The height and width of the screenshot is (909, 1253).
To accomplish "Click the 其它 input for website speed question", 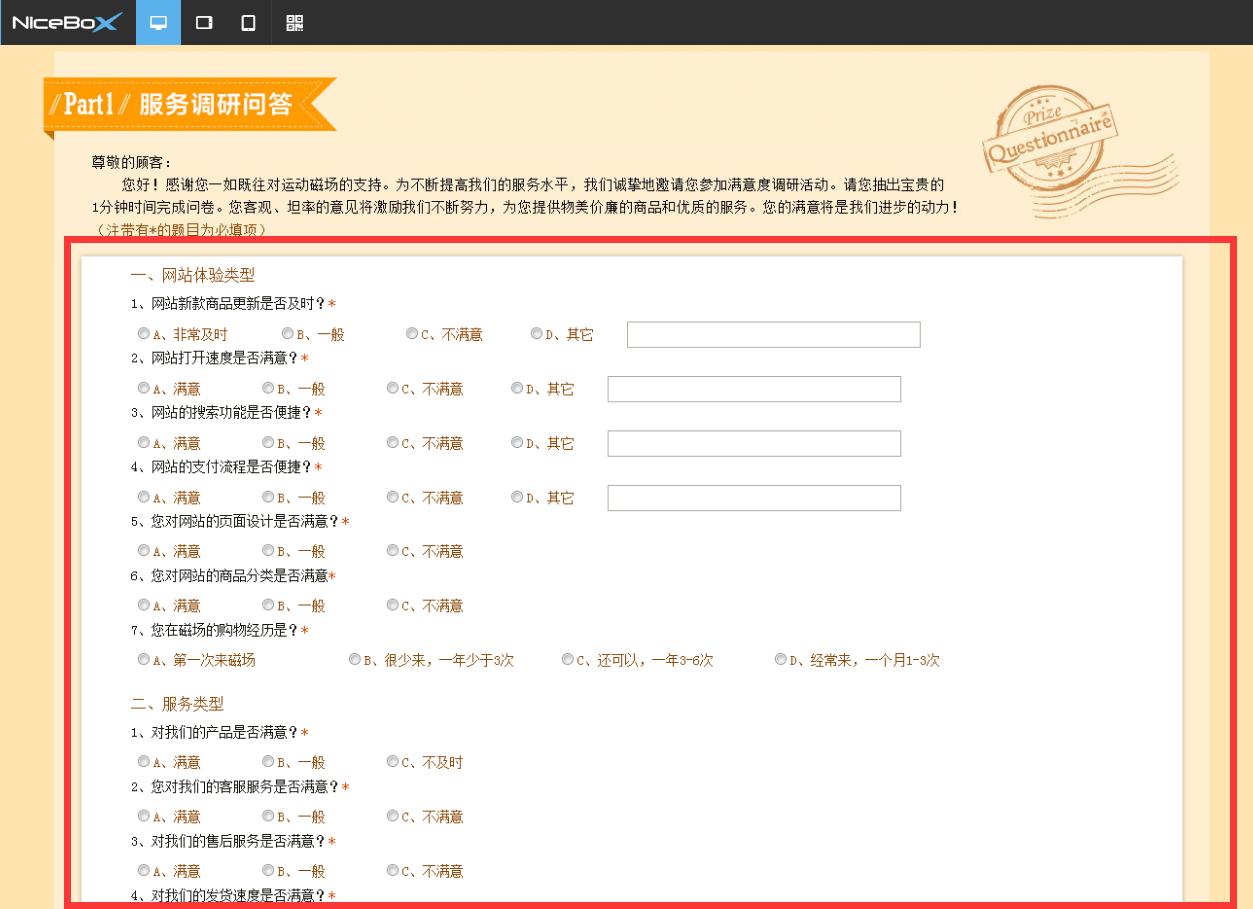I will pos(753,389).
